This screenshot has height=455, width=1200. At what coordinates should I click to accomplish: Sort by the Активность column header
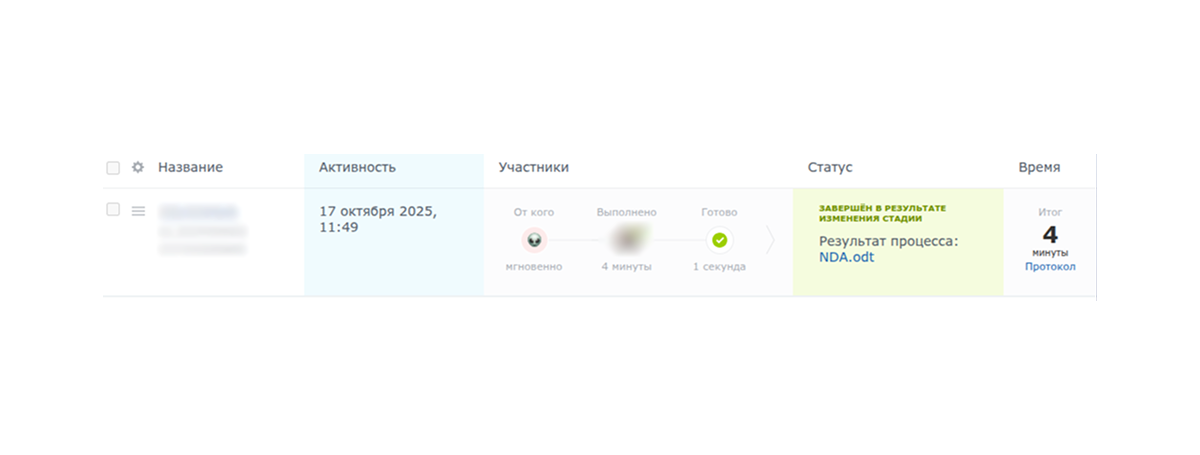pos(357,168)
